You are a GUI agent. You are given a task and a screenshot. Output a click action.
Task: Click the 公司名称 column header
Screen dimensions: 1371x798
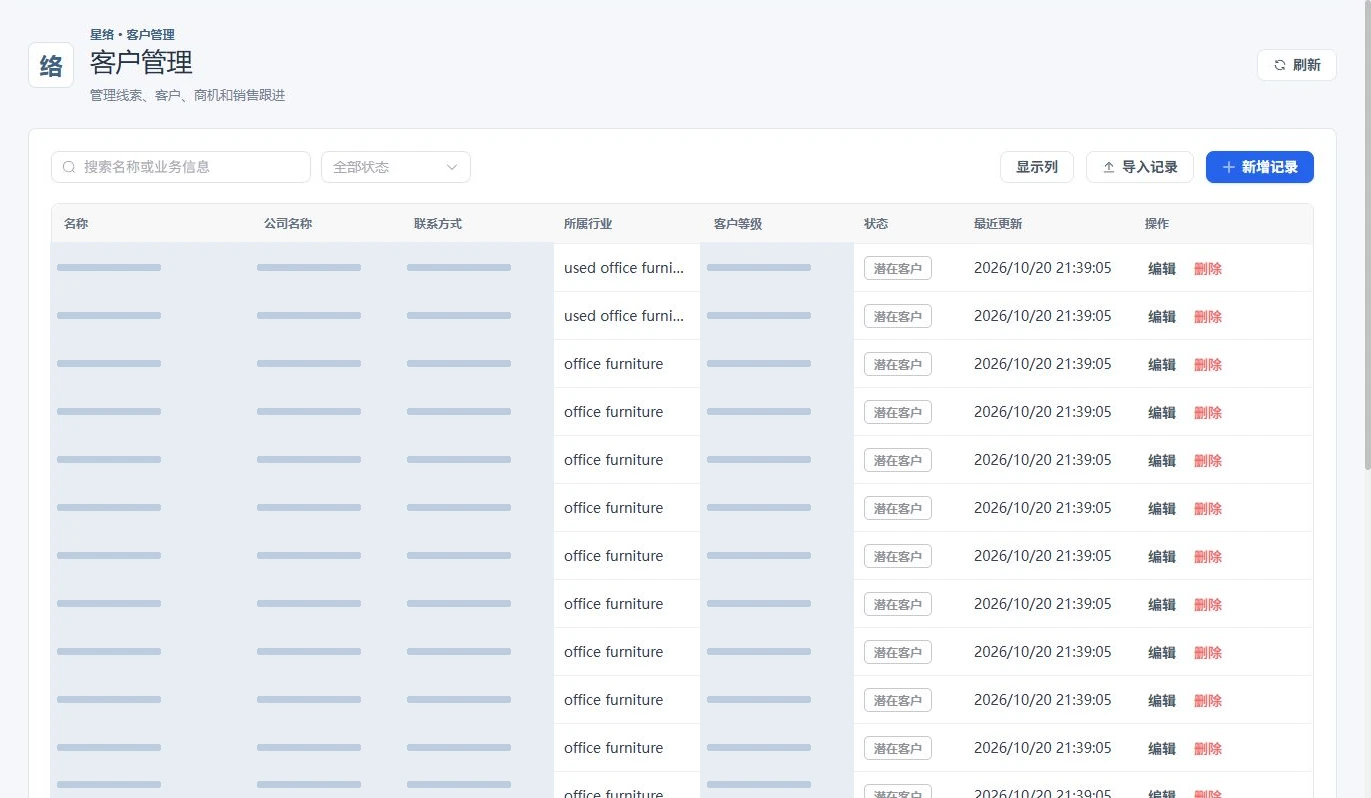click(x=288, y=224)
